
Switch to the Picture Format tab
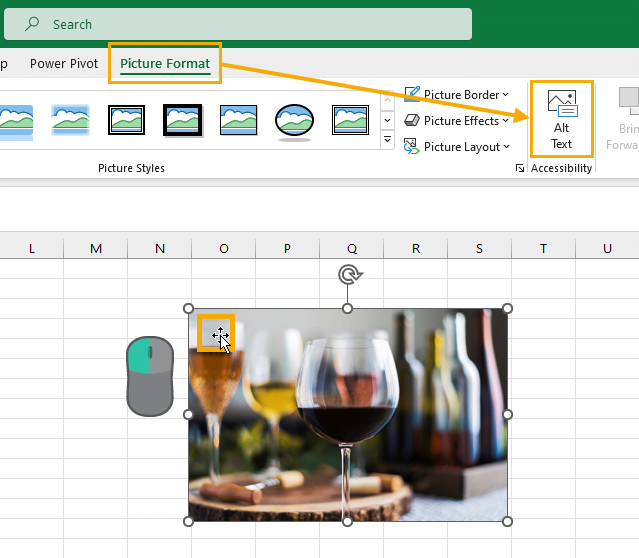tap(165, 64)
